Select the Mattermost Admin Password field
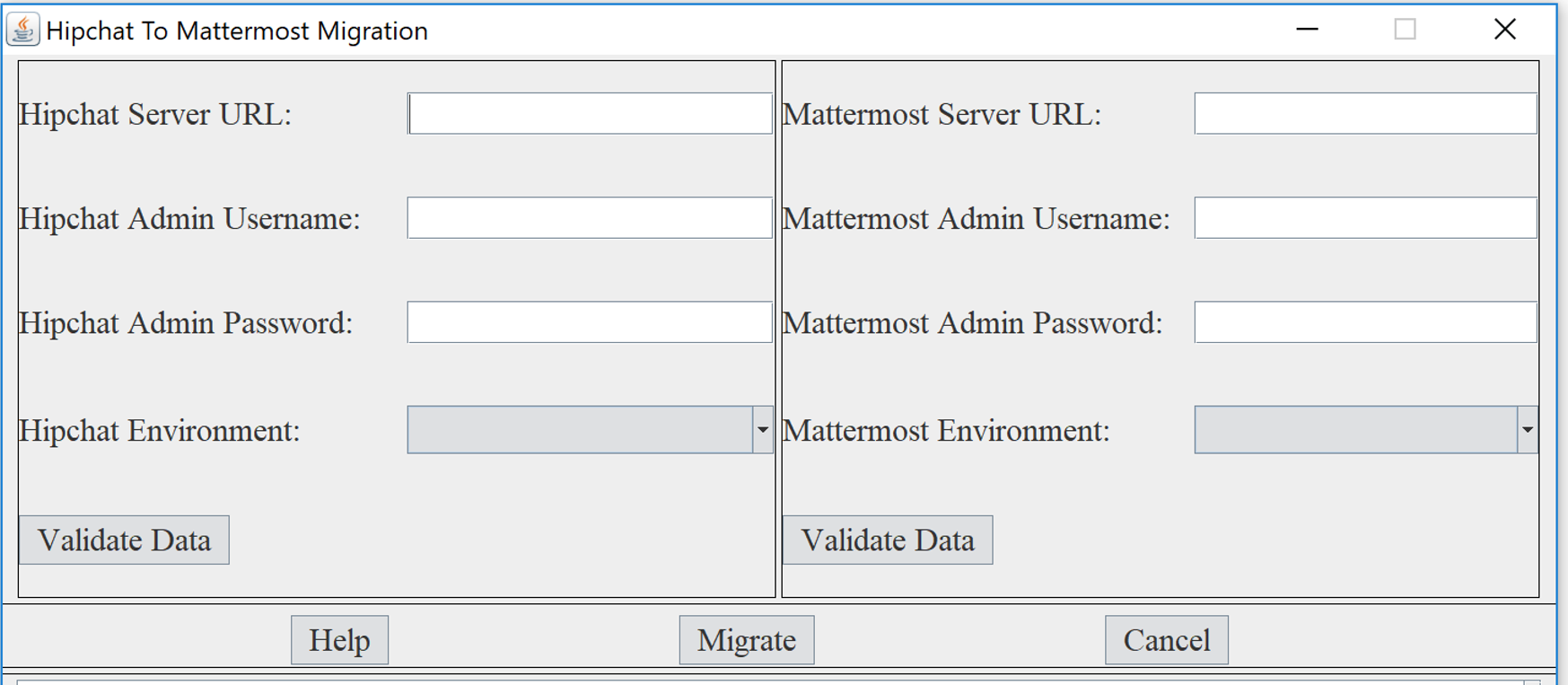Viewport: 1568px width, 685px height. pyautogui.click(x=1365, y=322)
